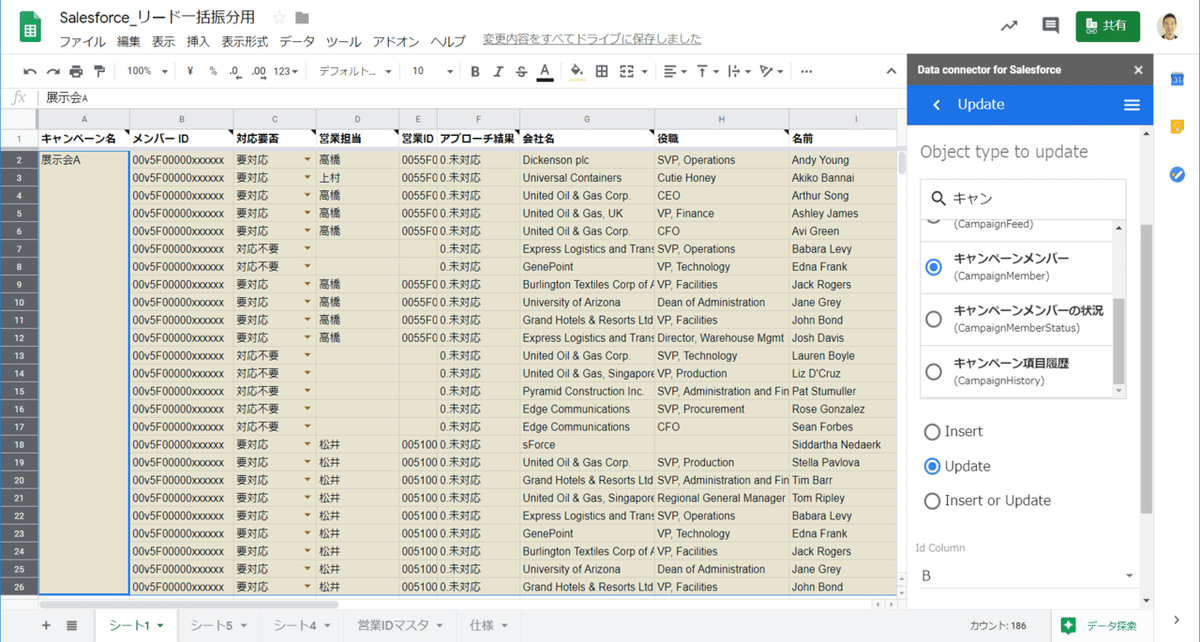The width and height of the screenshot is (1200, 642).
Task: Format cells as yen currency
Action: [x=190, y=72]
